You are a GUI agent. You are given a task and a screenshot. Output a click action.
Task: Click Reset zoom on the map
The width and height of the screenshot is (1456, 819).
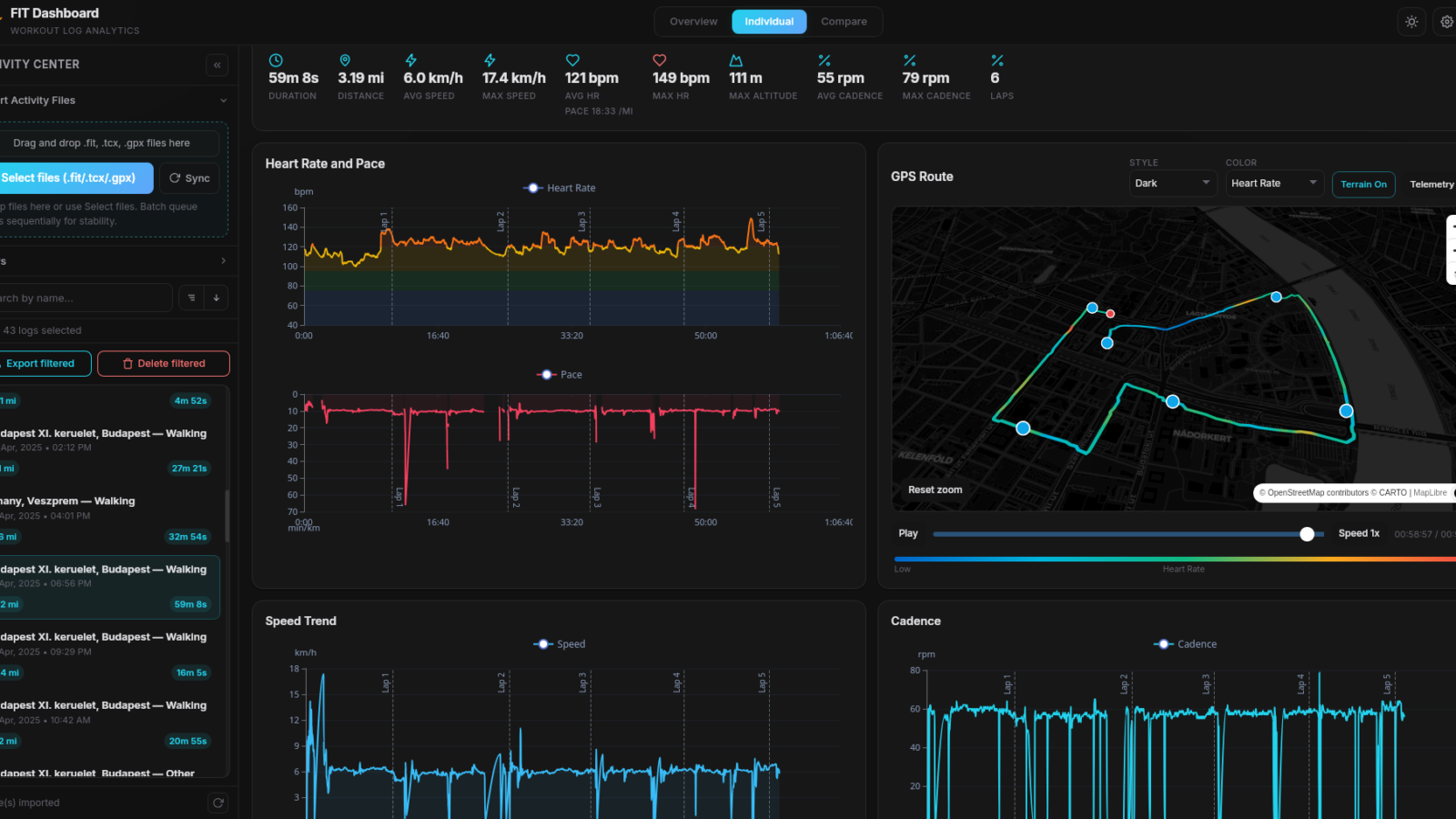(935, 490)
